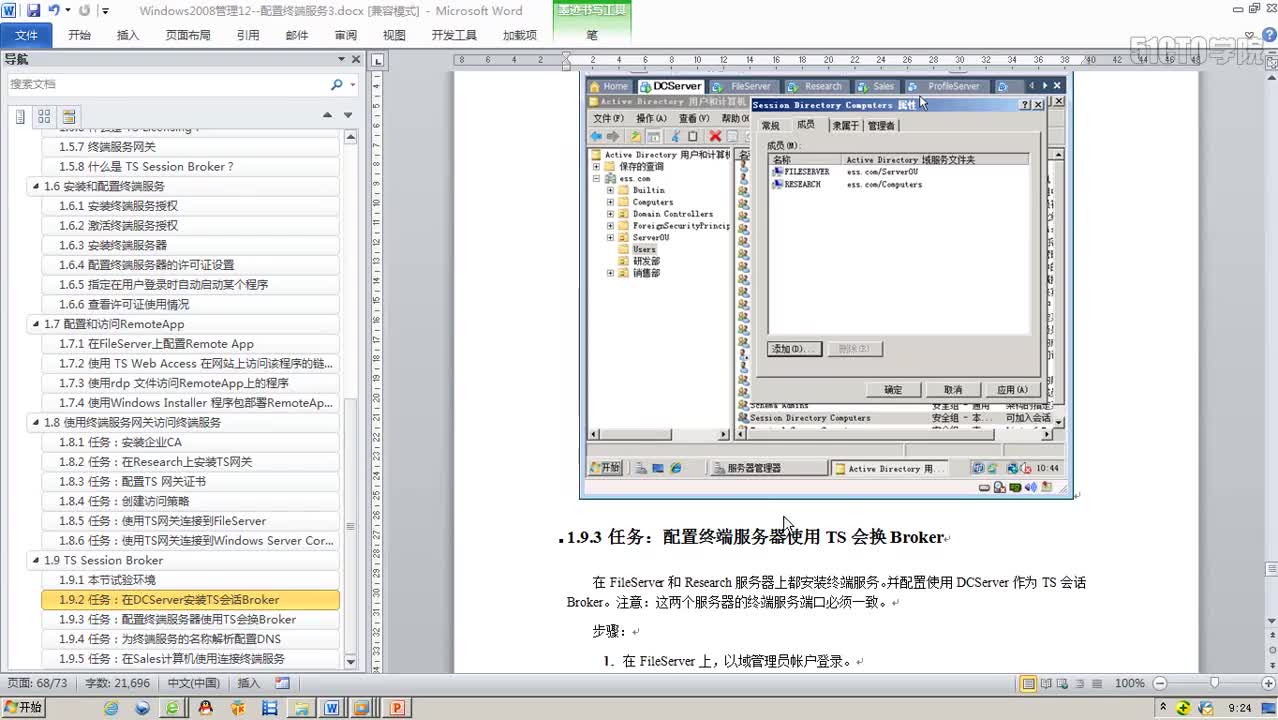This screenshot has height=720, width=1278.
Task: Click the zoom out minus button
Action: pos(1158,684)
